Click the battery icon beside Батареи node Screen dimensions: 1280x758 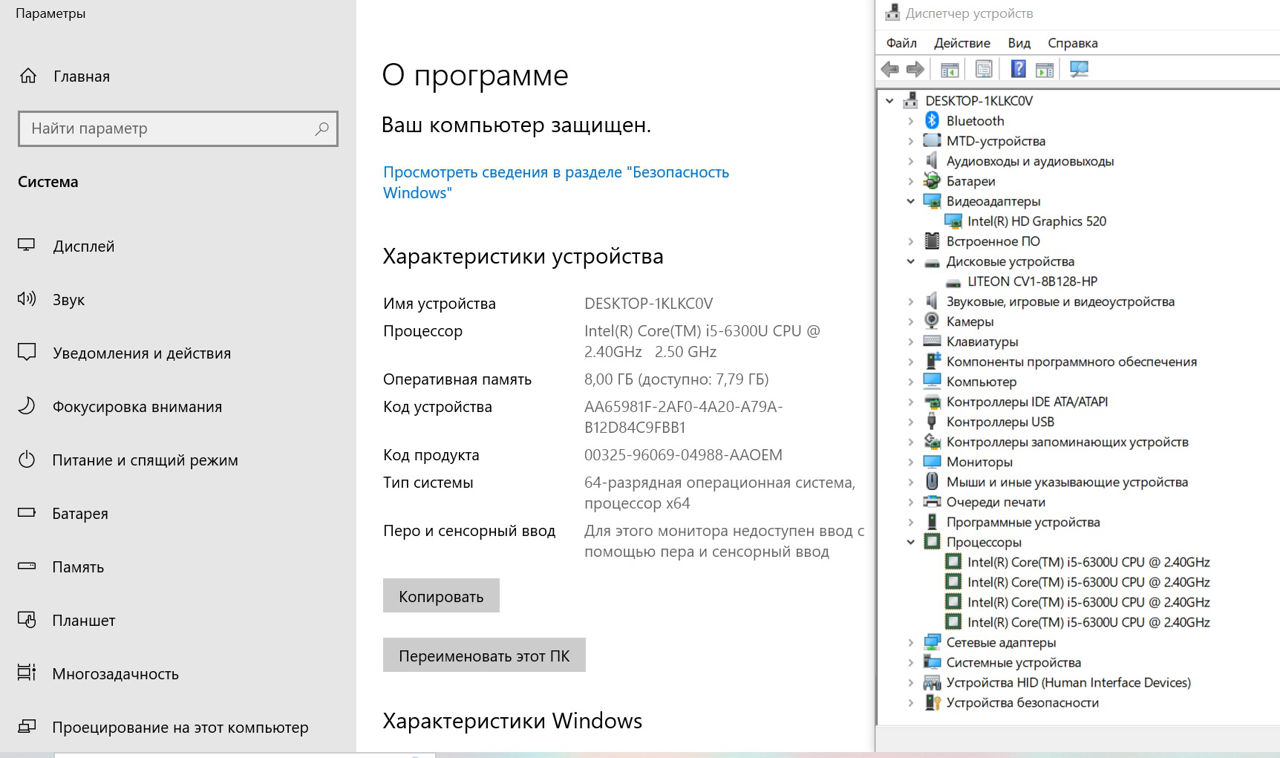pos(932,181)
